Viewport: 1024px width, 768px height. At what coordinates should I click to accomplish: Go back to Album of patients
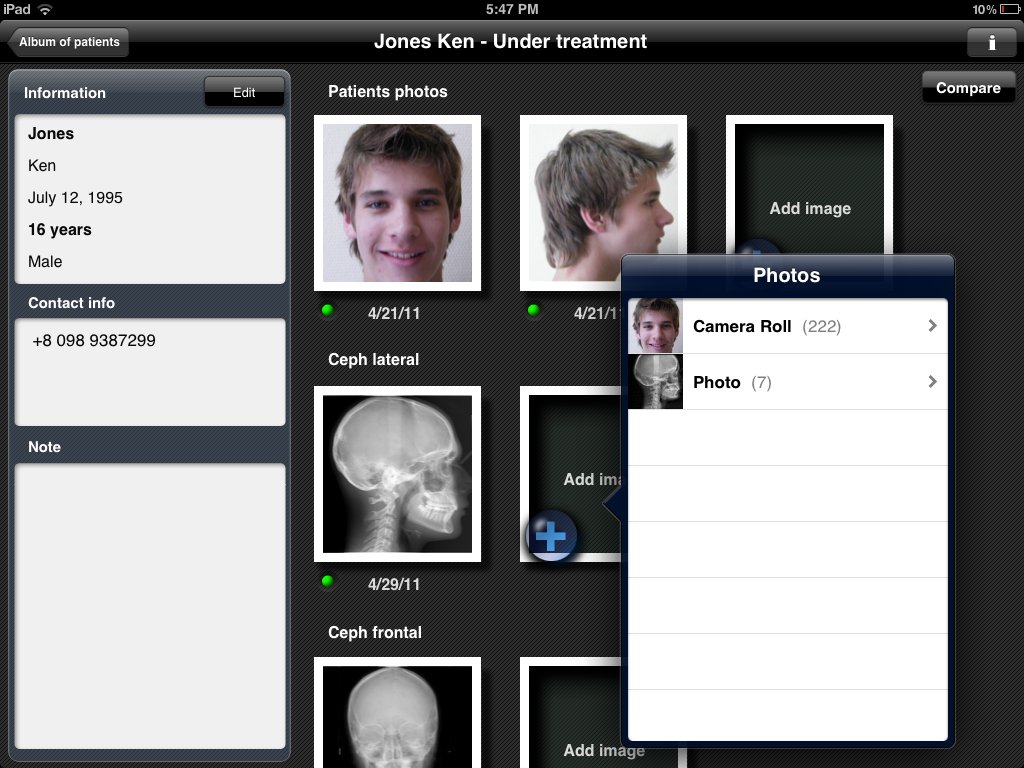(68, 42)
